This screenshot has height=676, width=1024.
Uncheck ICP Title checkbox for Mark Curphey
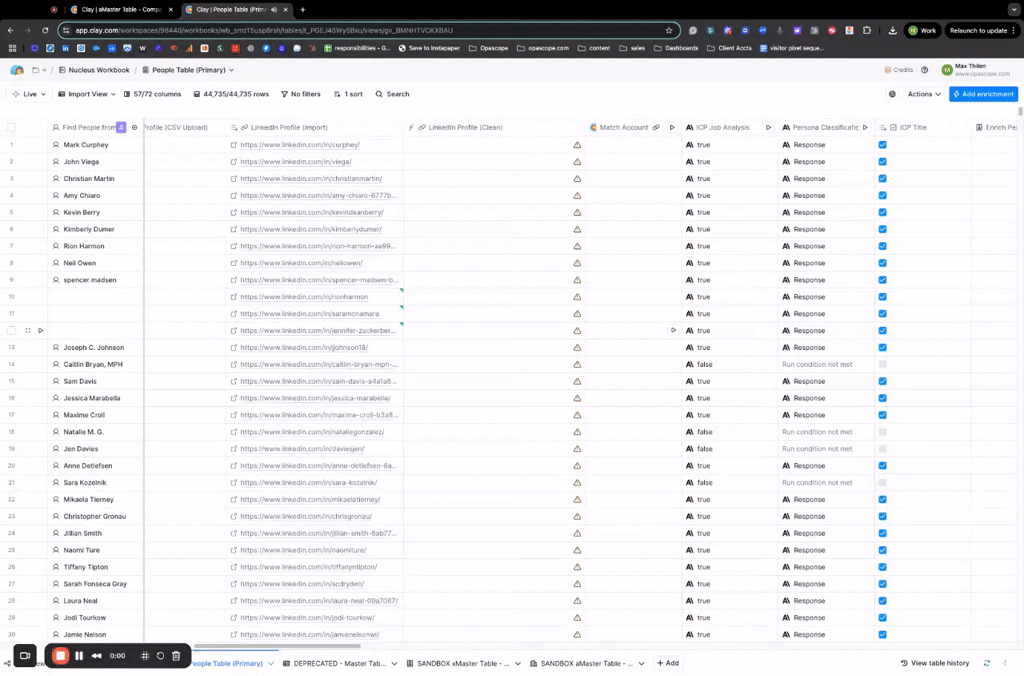[882, 145]
